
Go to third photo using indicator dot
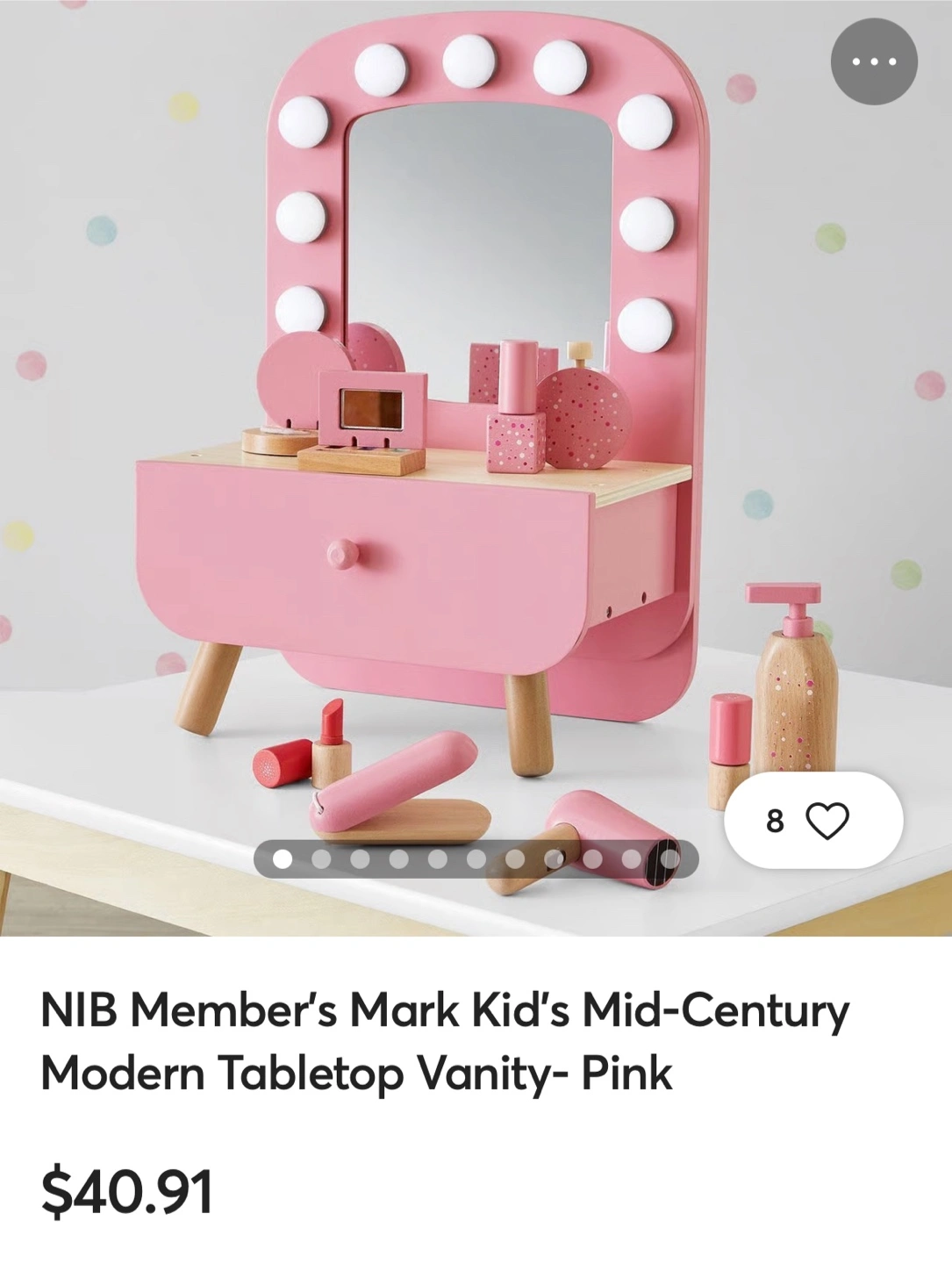pos(360,858)
